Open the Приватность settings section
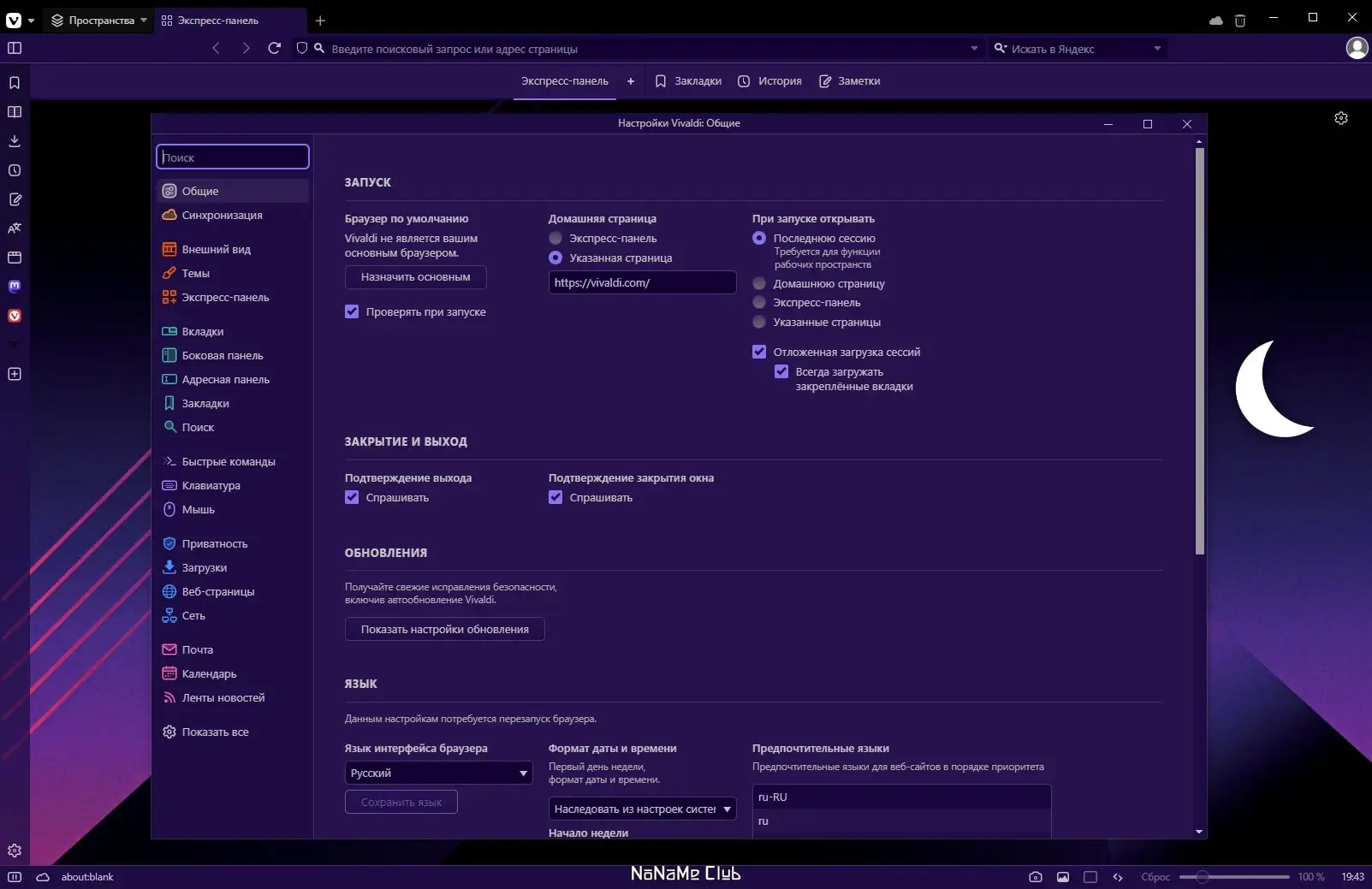Screen dimensions: 1372x889 click(x=233, y=543)
